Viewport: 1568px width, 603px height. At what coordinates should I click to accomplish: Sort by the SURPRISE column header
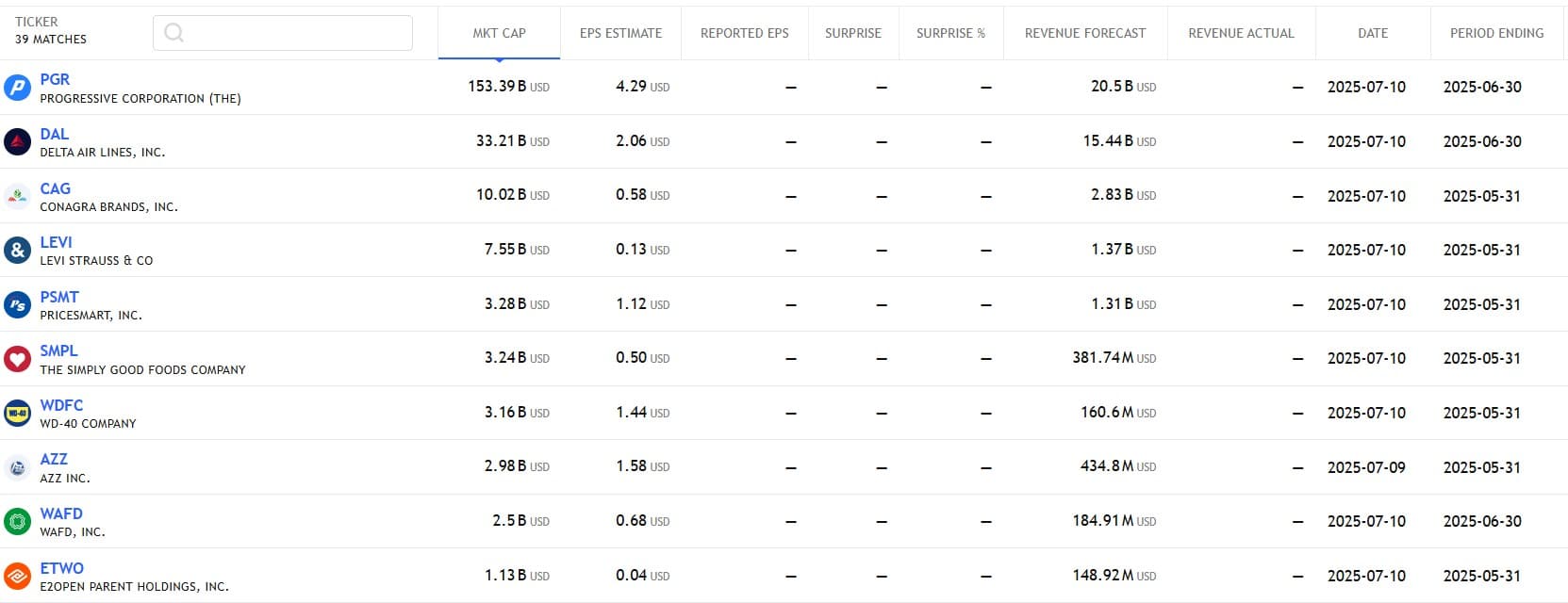coord(853,33)
